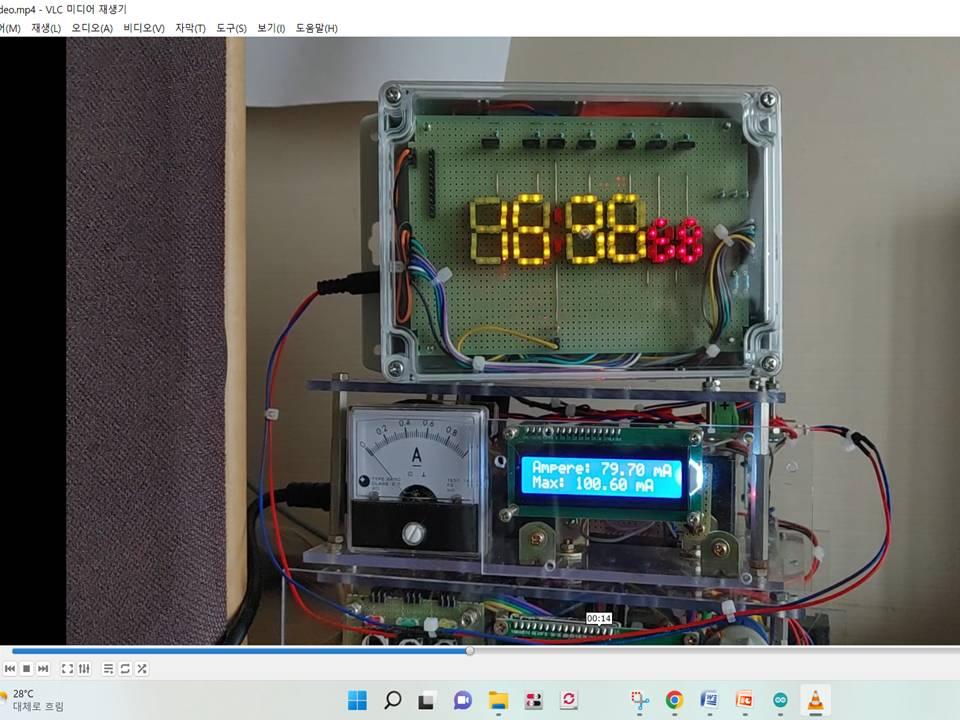Stop video playback
Screen dimensions: 960x720
[26, 669]
